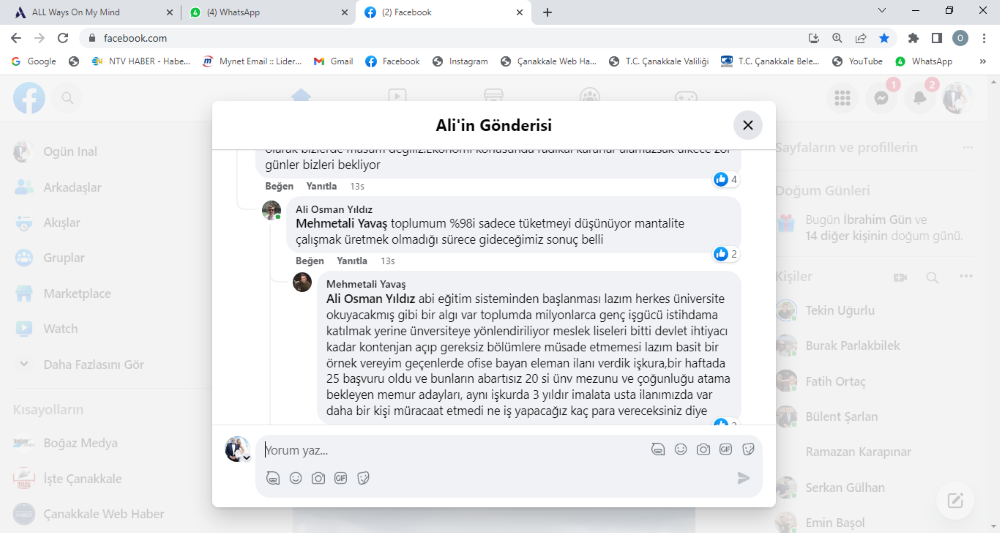Viewport: 1000px width, 533px height.
Task: Open the zoom magnifier in address bar
Action: [x=837, y=38]
